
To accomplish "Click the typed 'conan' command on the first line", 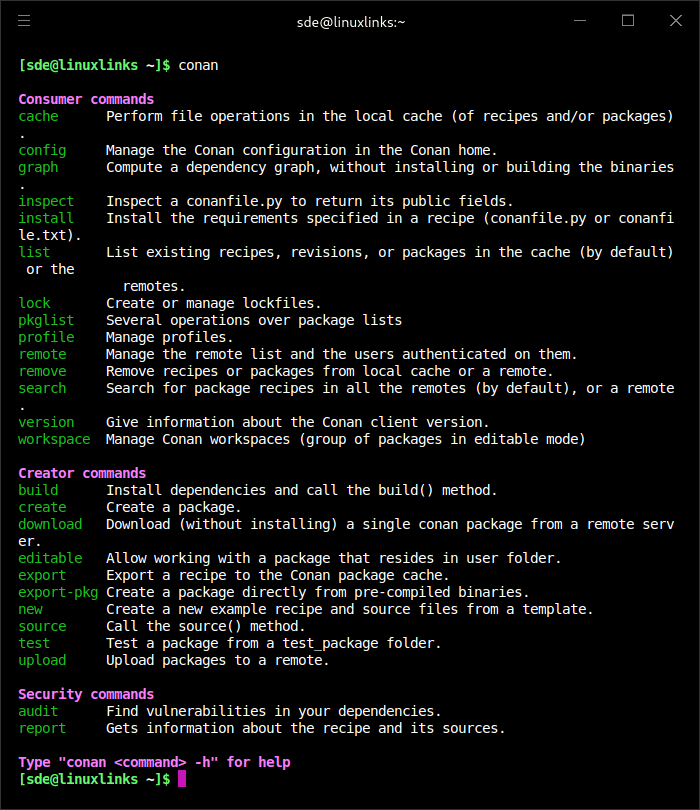I will click(x=198, y=65).
